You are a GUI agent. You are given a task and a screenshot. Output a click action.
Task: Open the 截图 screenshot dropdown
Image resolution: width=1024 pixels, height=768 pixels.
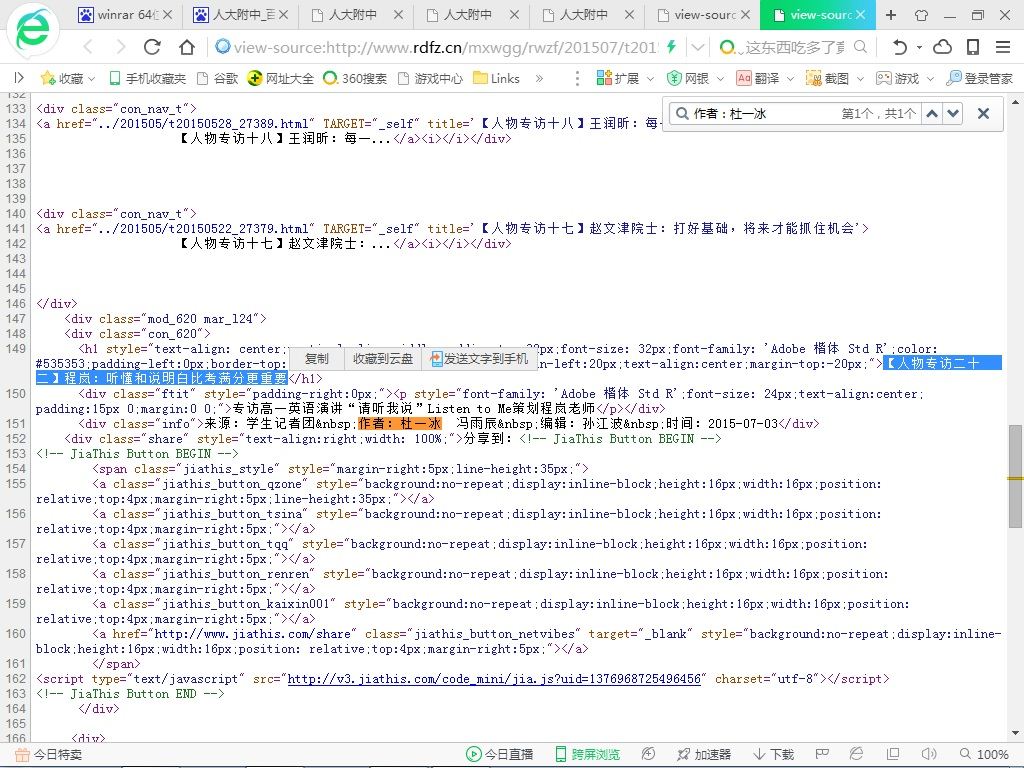pos(835,78)
